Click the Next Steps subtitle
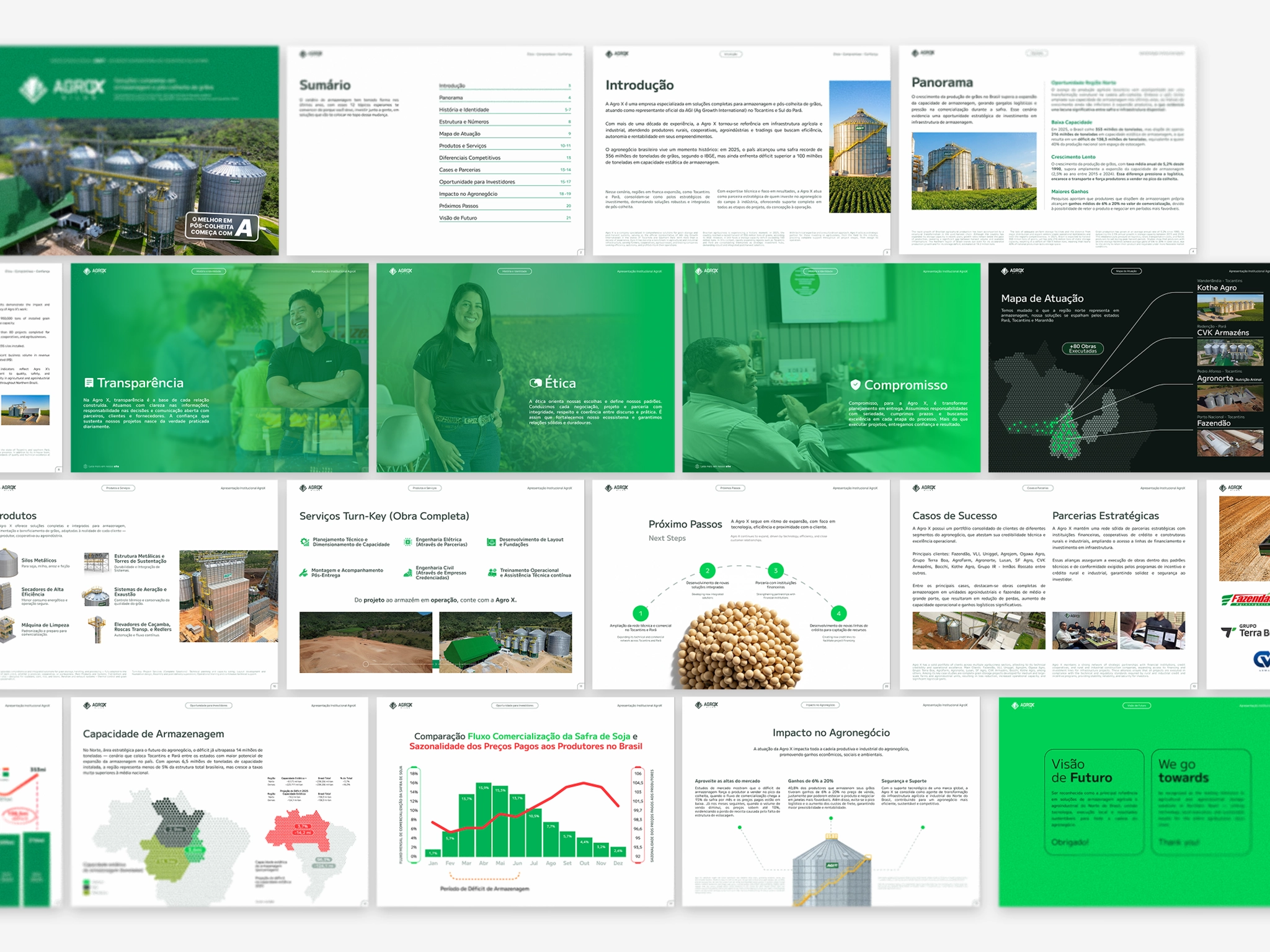The image size is (1270, 952). pos(667,538)
